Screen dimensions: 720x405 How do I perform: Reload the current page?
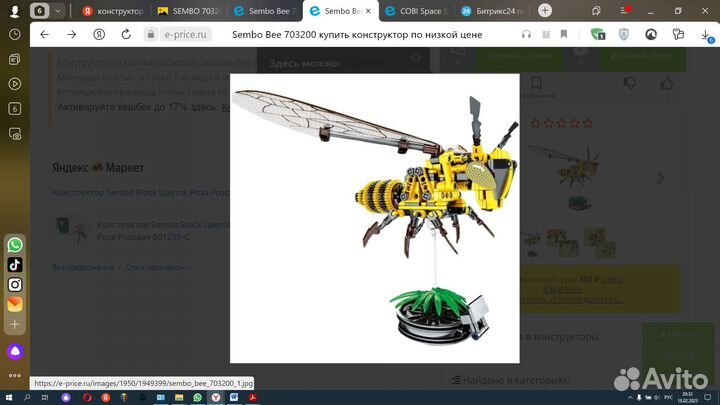[98, 34]
